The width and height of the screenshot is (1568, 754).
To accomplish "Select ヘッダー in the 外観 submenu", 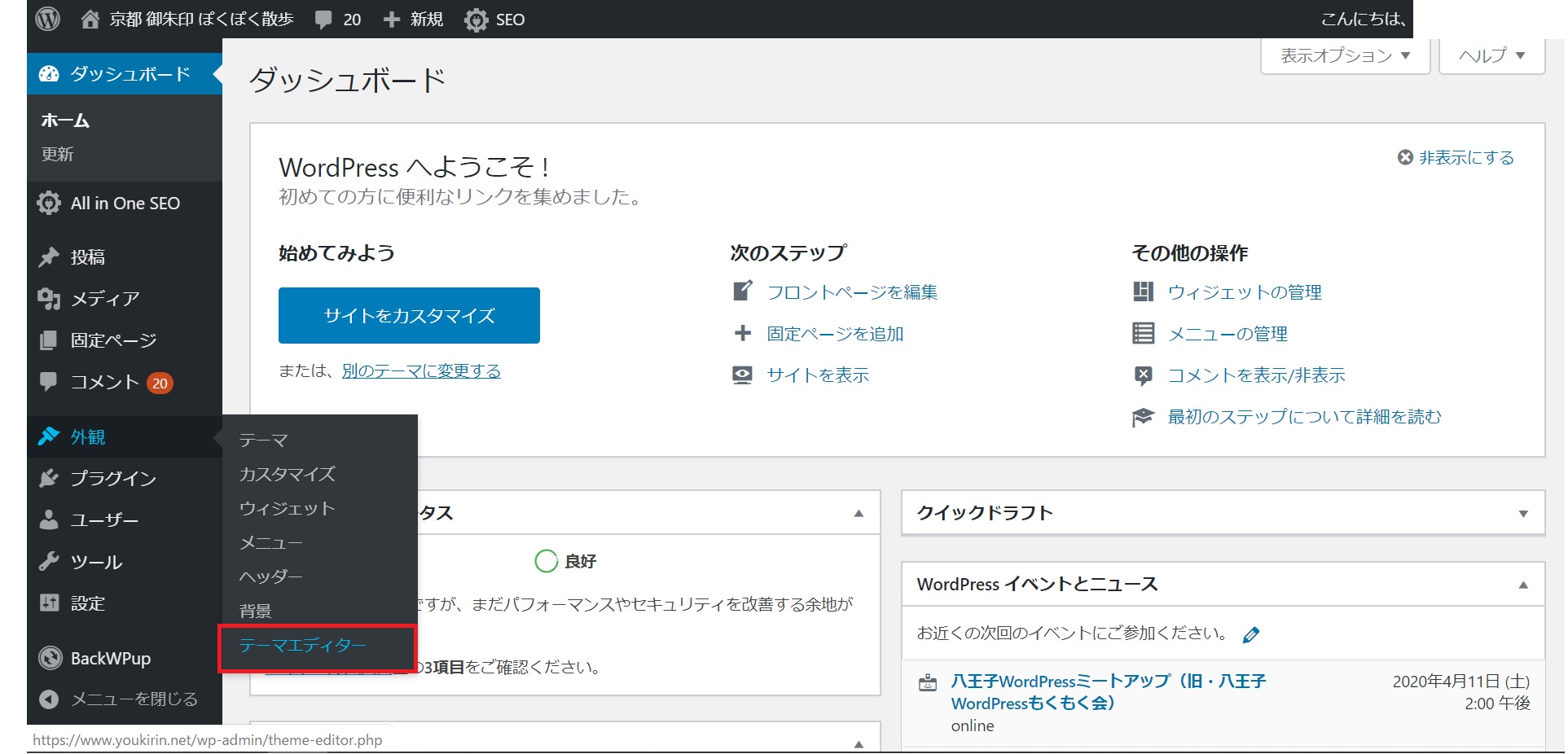I will click(270, 576).
